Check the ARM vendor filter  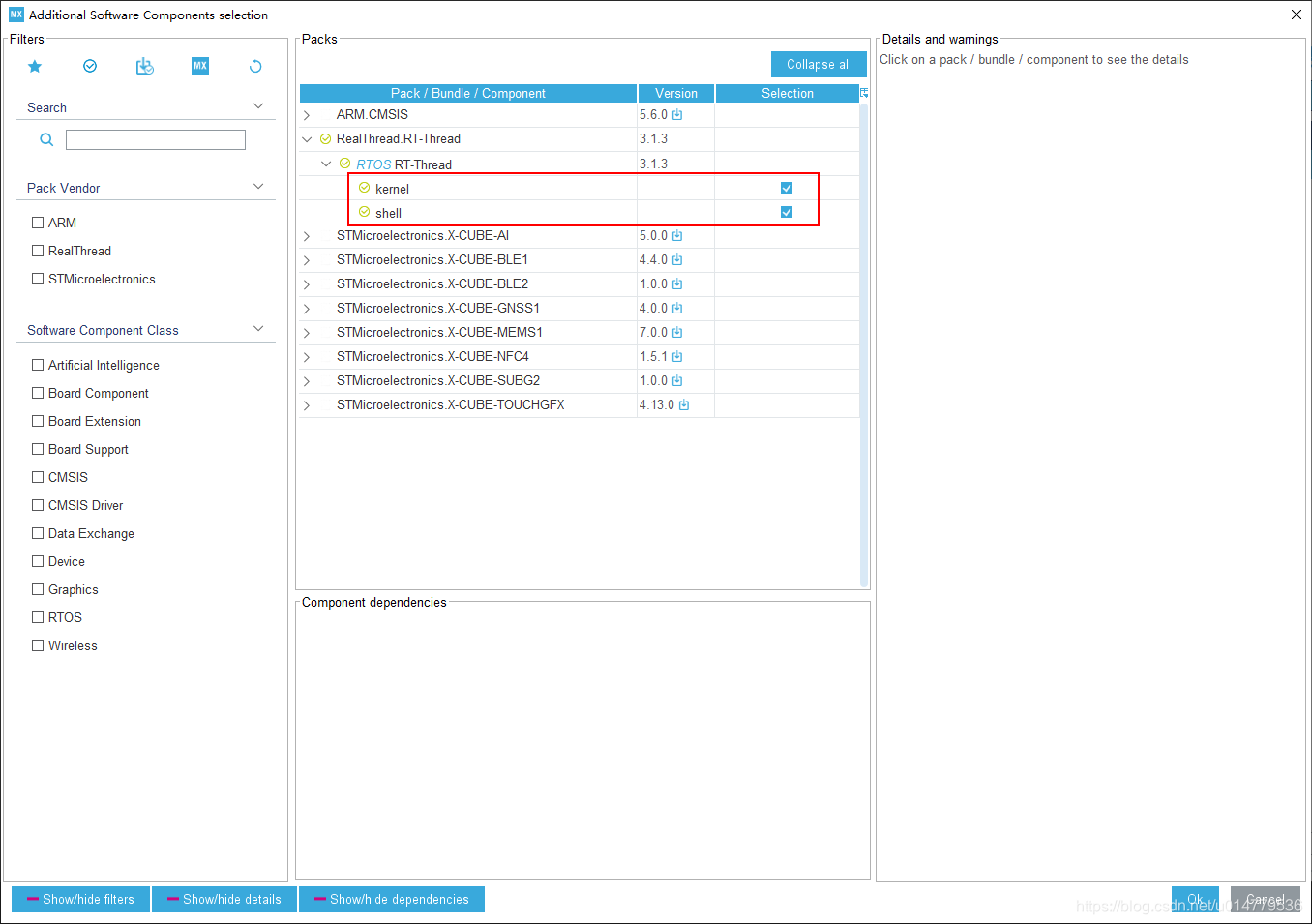point(38,223)
